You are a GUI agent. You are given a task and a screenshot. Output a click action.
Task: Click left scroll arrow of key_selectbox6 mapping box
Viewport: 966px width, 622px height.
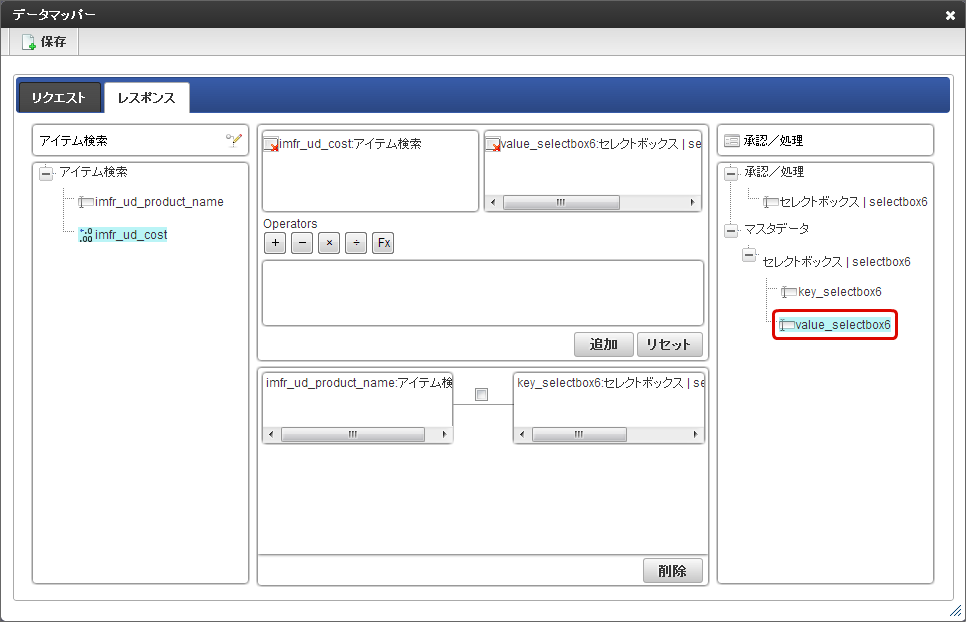tap(522, 435)
